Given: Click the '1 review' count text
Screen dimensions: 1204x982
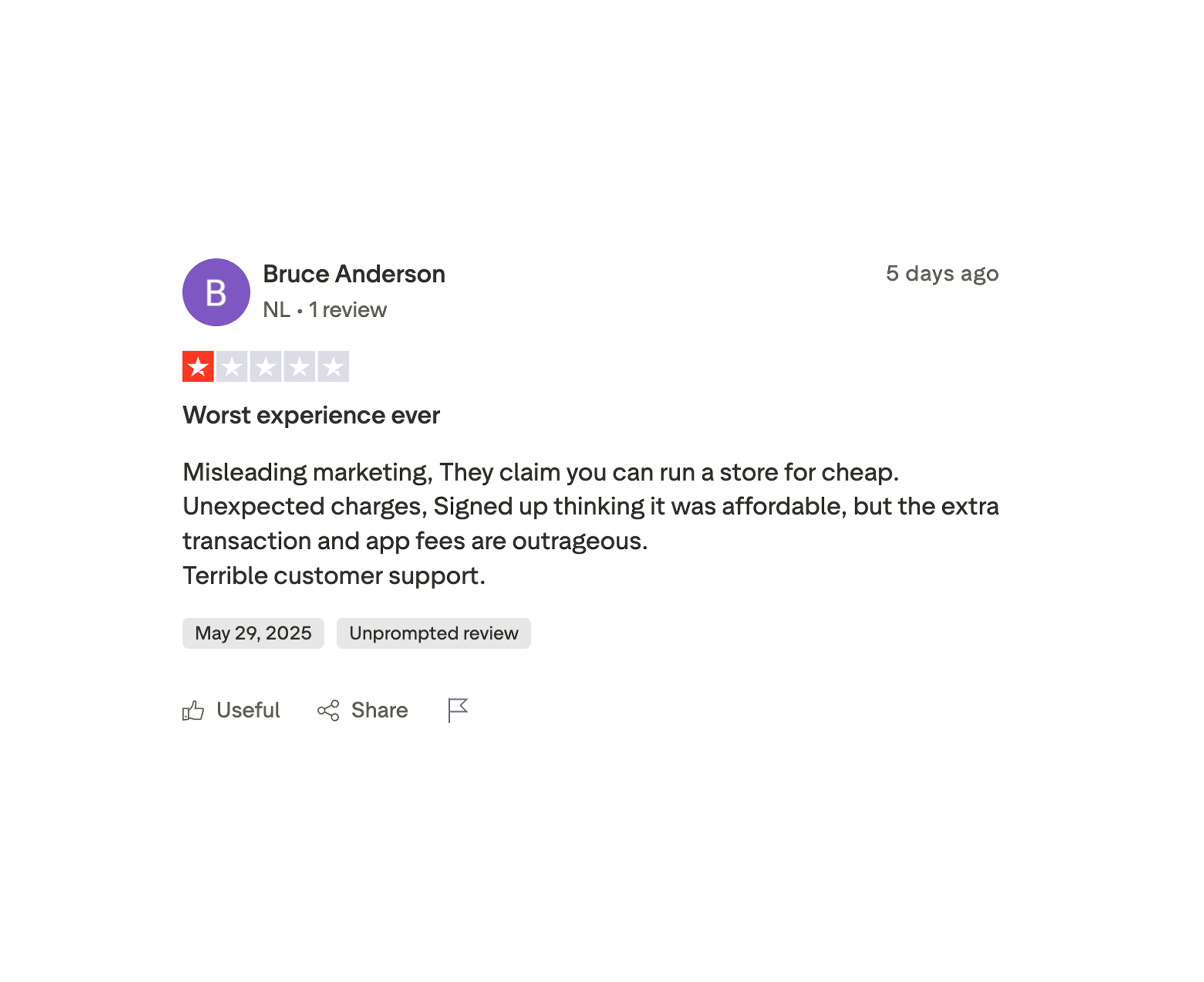Looking at the screenshot, I should click(x=347, y=310).
